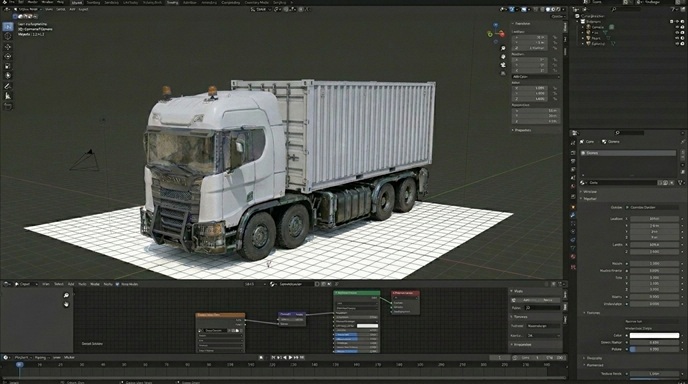Image resolution: width=688 pixels, height=384 pixels.
Task: Open the Shading workspace tab
Action: point(173,2)
